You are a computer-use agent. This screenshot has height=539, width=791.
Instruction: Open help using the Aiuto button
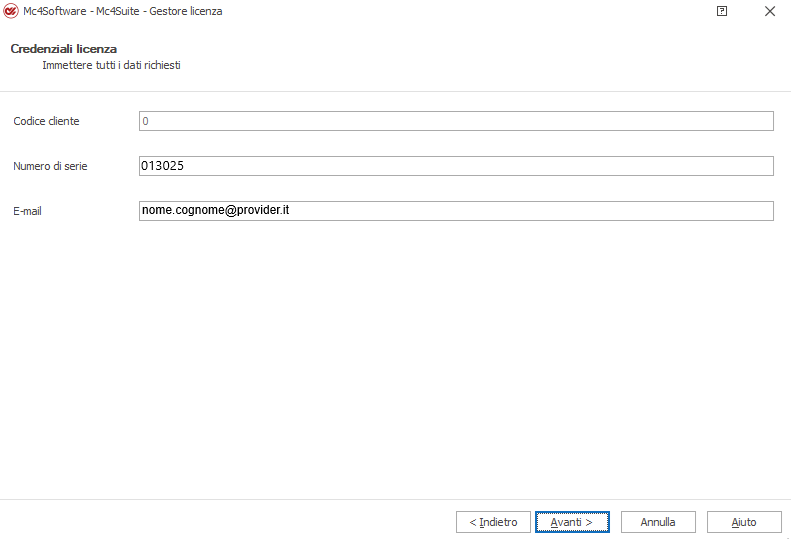(x=743, y=522)
